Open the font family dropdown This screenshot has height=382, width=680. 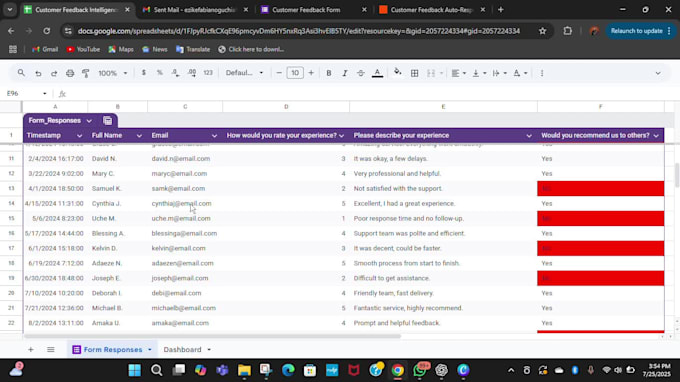[x=244, y=73]
